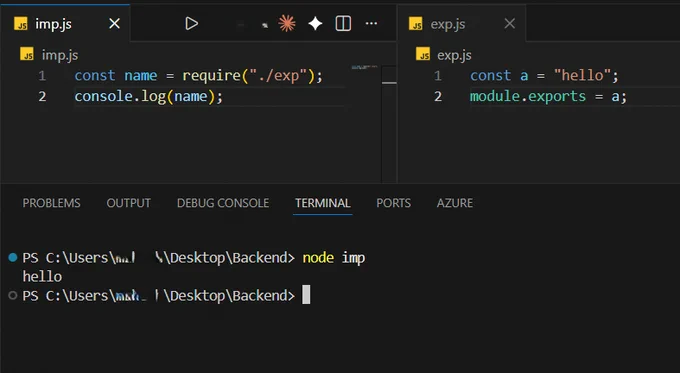Open the sparkle AI assistant icon
Image resolution: width=680 pixels, height=373 pixels.
[x=315, y=23]
